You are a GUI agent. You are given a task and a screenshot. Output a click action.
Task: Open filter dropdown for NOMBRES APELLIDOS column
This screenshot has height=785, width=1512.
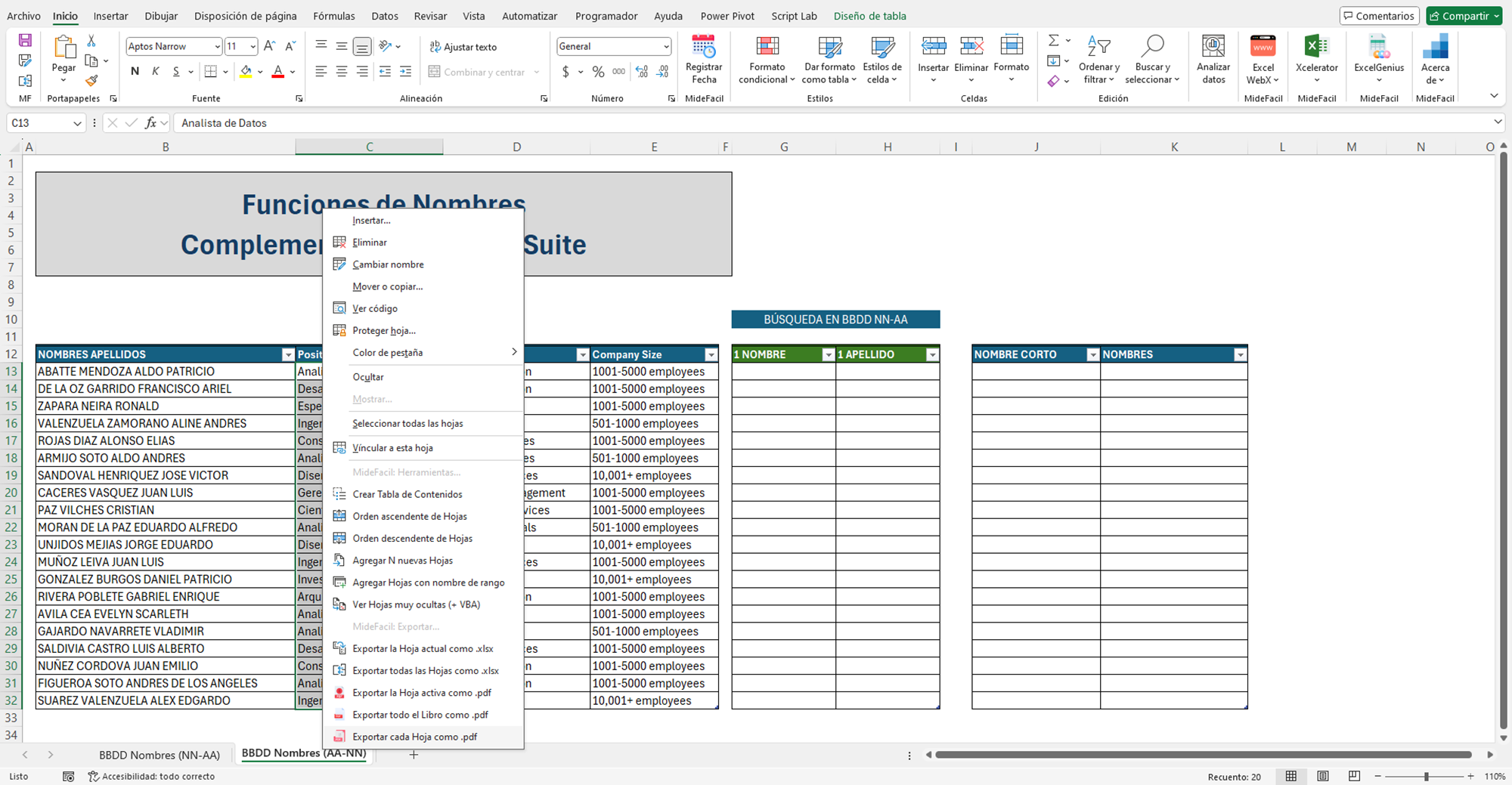click(x=287, y=354)
